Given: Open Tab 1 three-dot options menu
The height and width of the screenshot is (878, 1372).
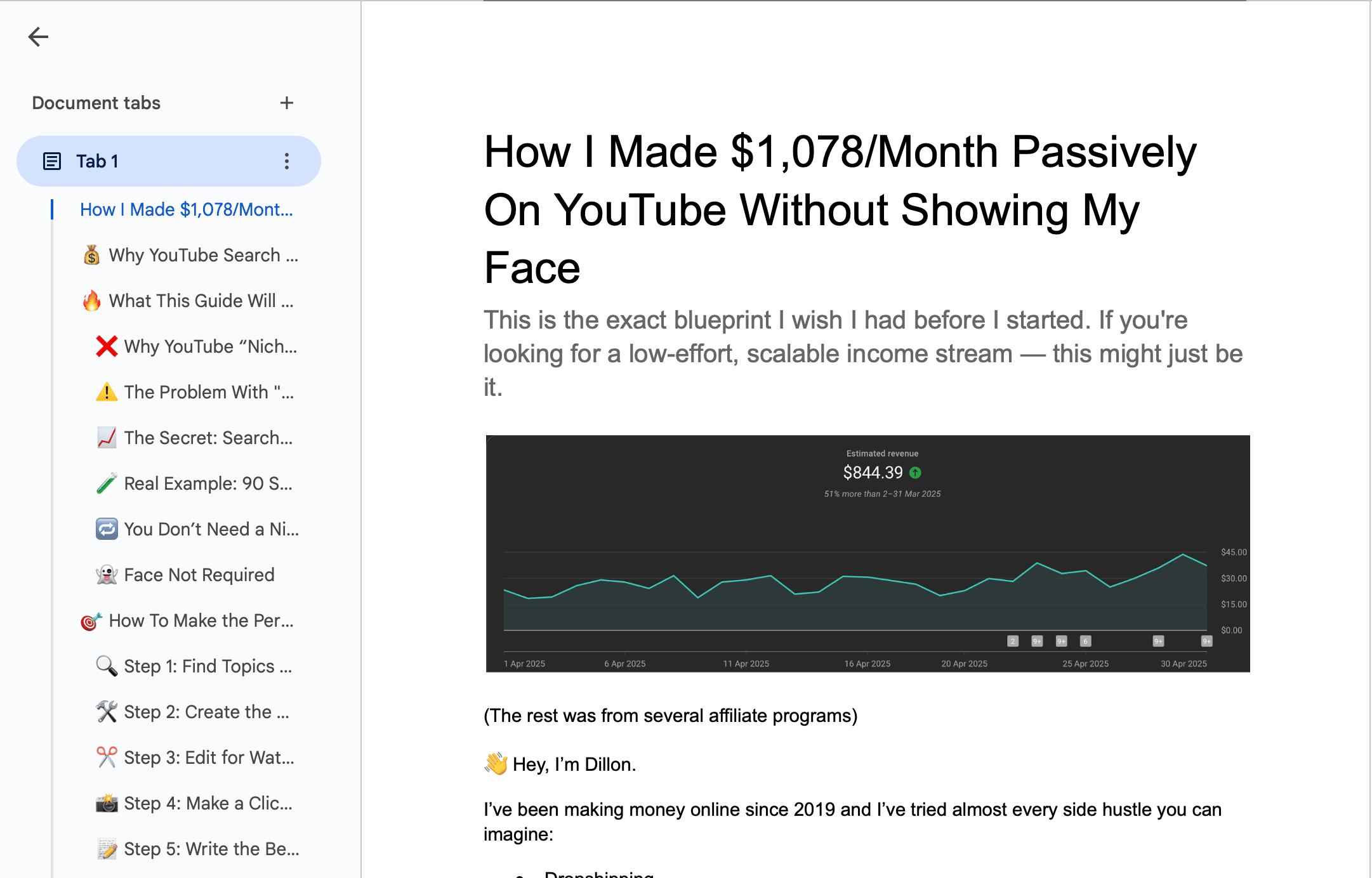Looking at the screenshot, I should point(287,161).
